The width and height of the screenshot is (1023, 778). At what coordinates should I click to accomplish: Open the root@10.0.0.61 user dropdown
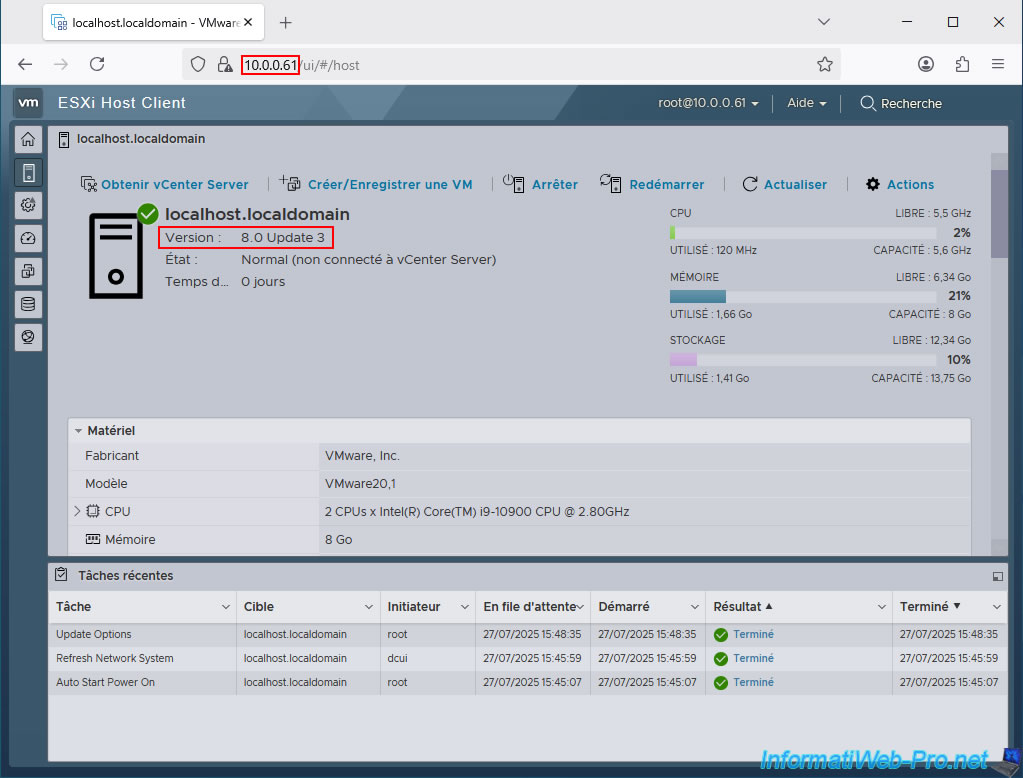(708, 103)
